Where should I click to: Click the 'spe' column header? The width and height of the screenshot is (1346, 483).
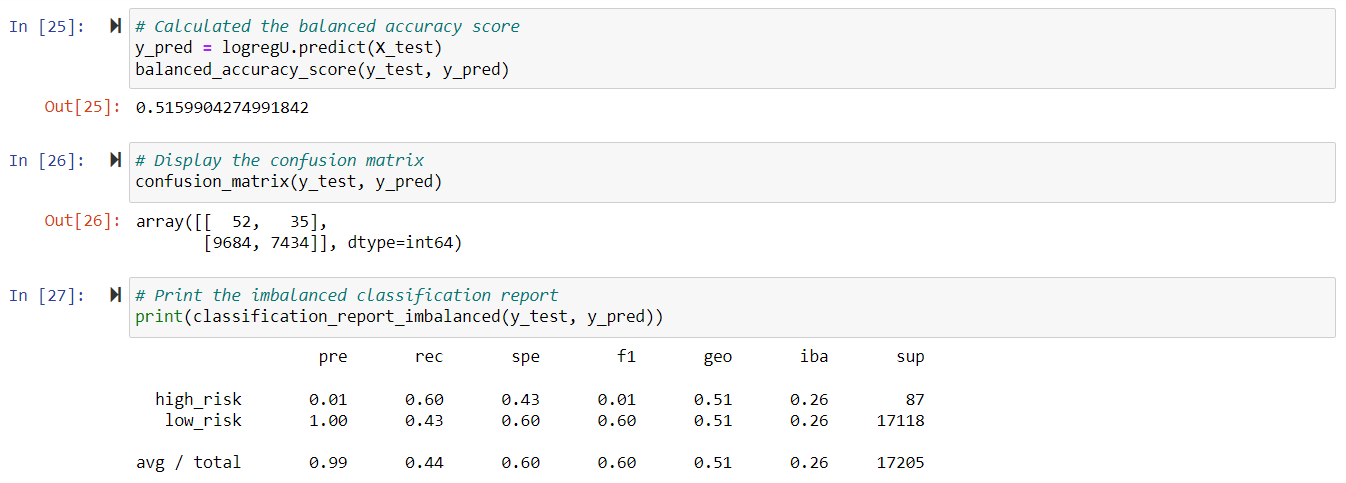click(525, 357)
